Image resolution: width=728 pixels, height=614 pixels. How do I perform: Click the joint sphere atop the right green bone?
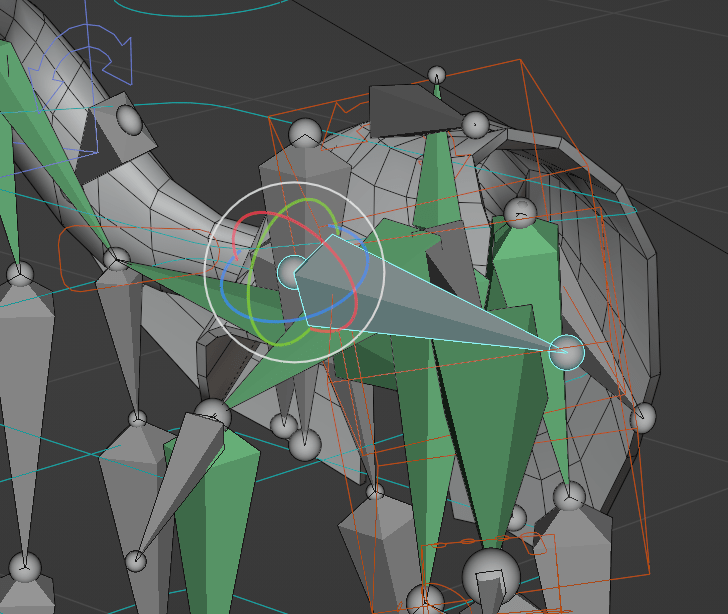[520, 211]
